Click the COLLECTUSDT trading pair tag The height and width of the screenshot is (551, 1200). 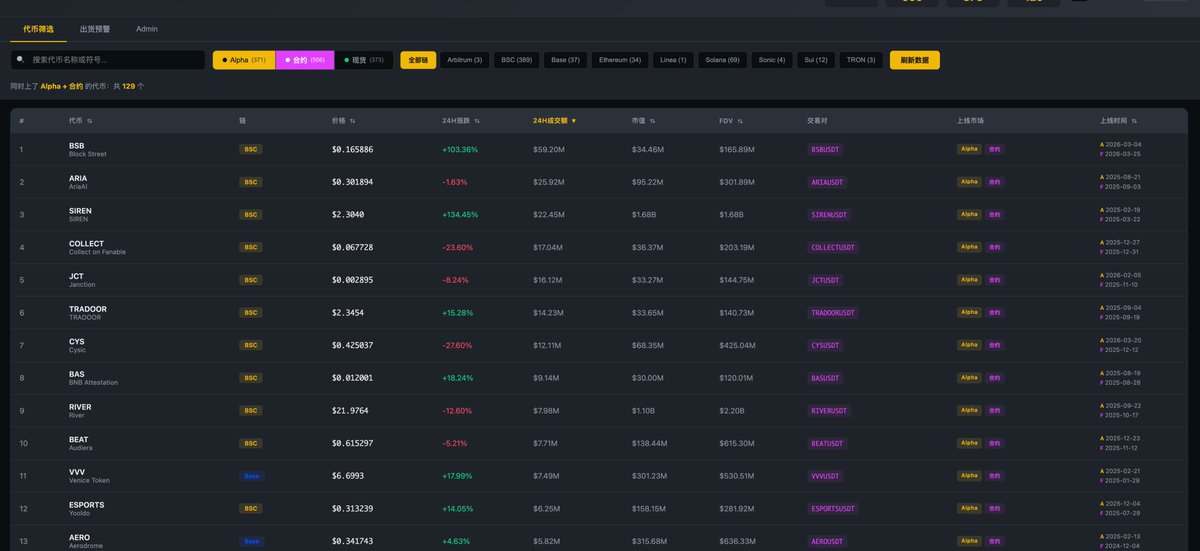click(x=833, y=247)
